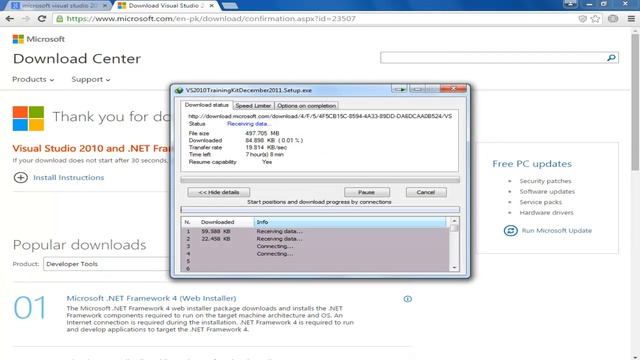Click the extension icon beside the bookmark star
640x360 pixels.
tap(613, 19)
